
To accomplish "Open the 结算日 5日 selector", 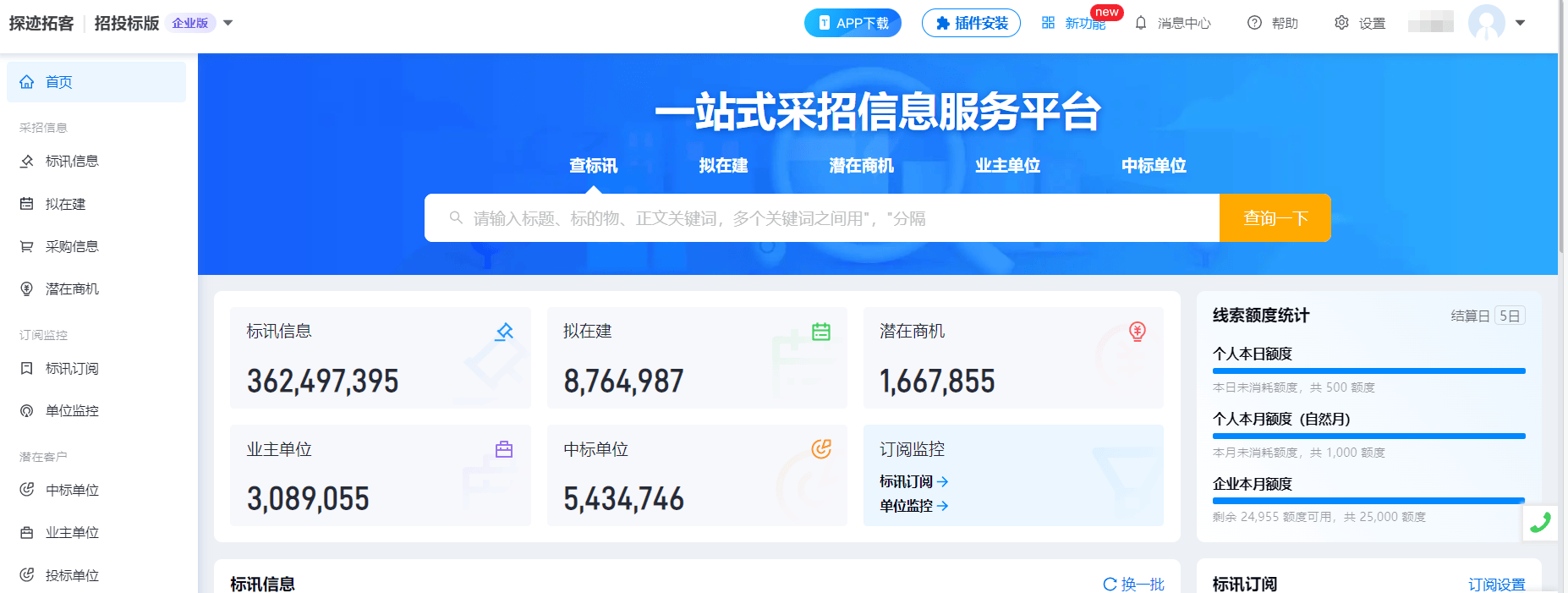I will click(1509, 316).
